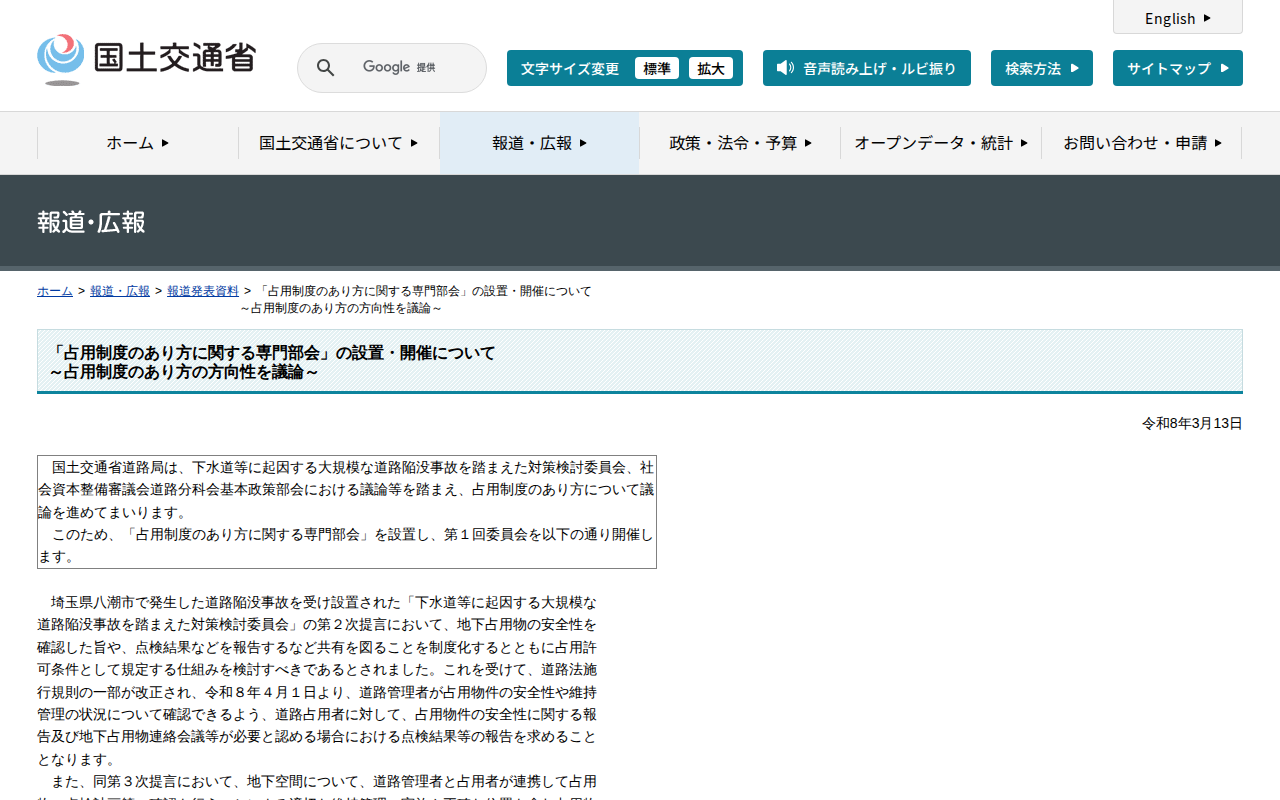Open 報道・広報 menu
The height and width of the screenshot is (800, 1280).
tap(540, 143)
